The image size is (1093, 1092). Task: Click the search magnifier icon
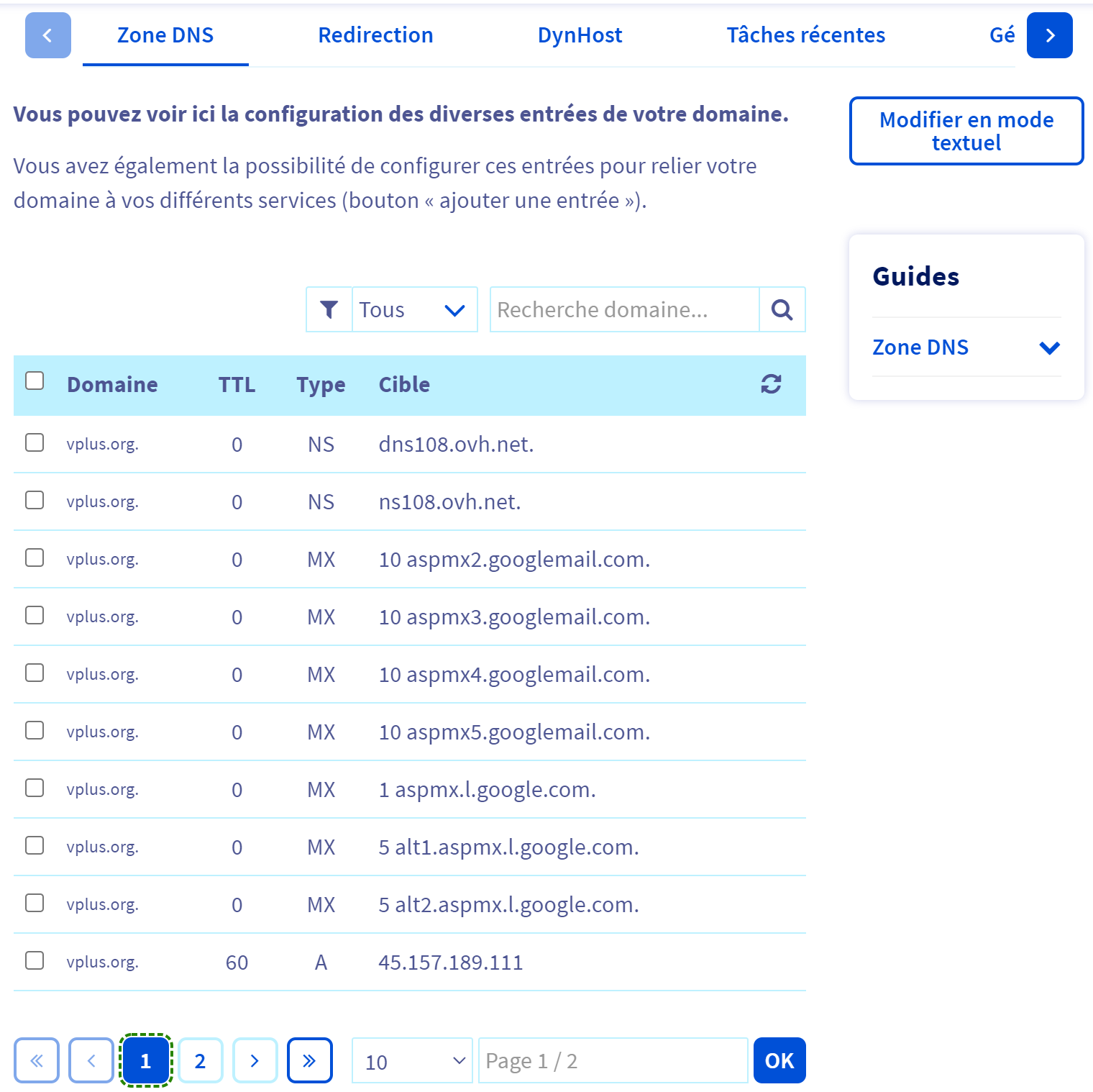[782, 309]
